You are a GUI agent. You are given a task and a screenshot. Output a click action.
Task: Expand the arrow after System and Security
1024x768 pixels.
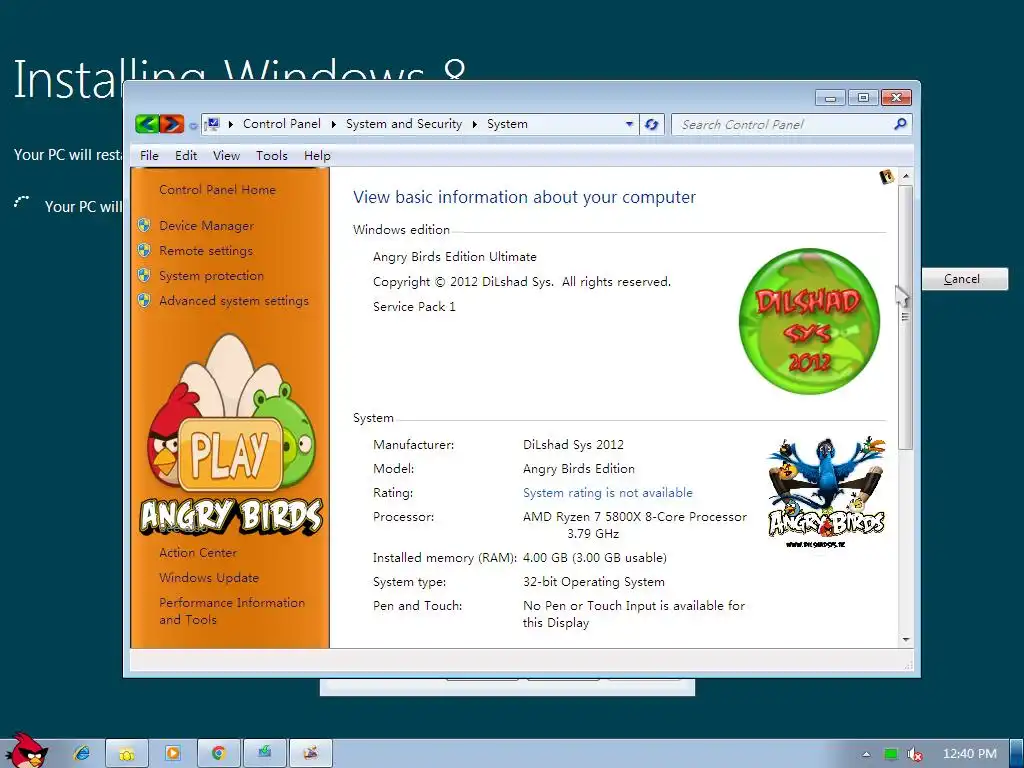pos(475,124)
